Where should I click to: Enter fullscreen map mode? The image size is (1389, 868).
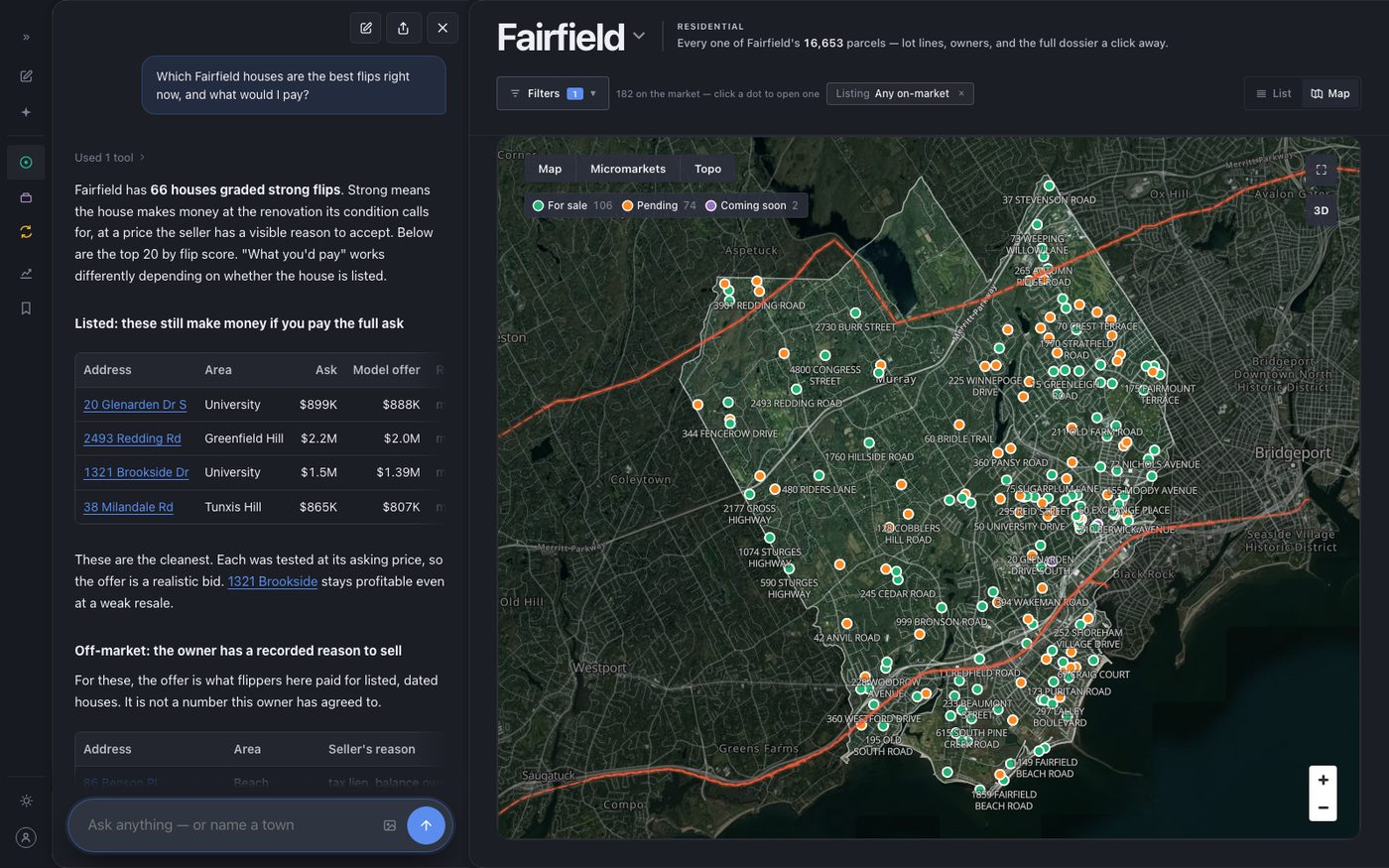tap(1321, 170)
